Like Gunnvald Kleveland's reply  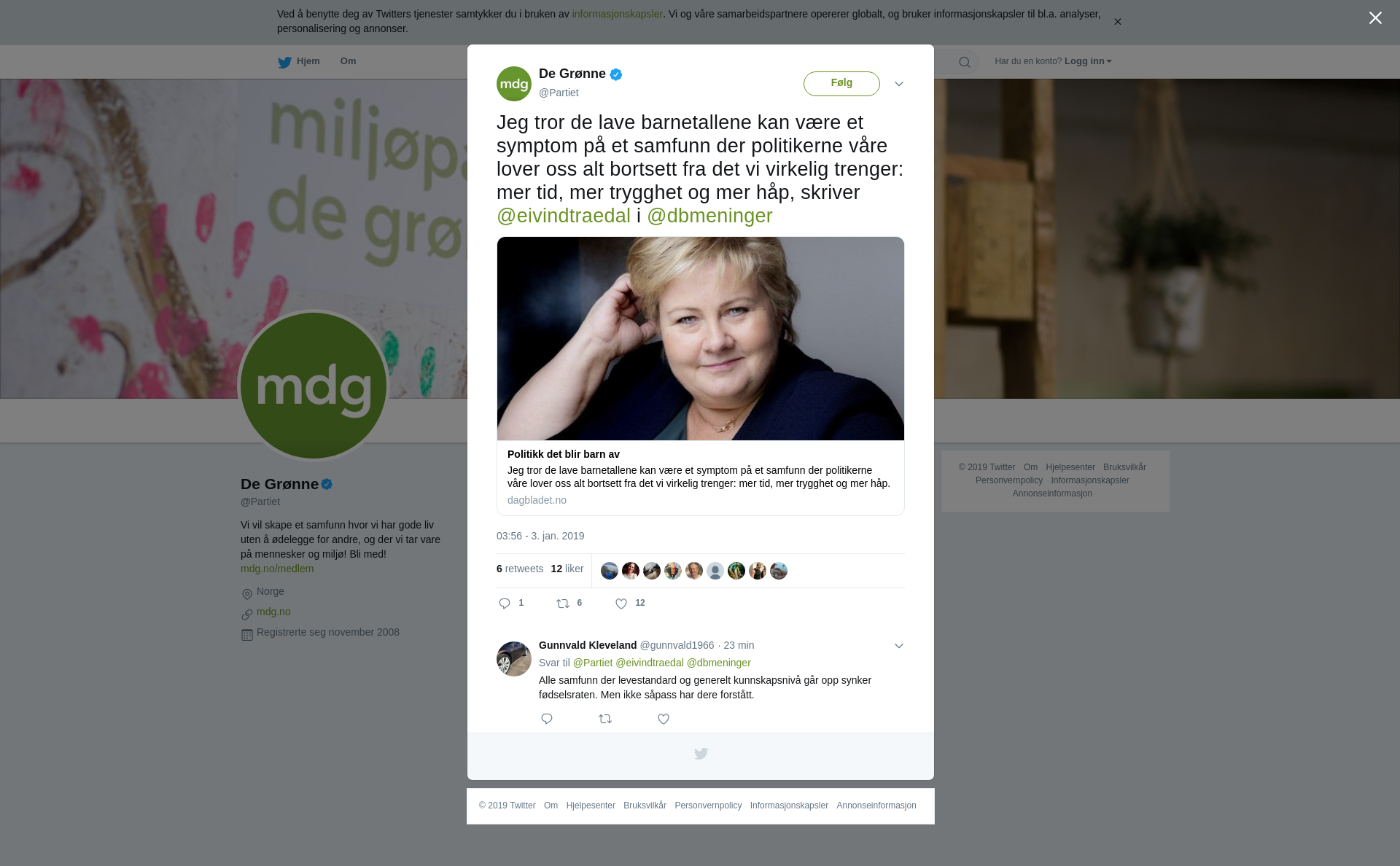[x=664, y=719]
